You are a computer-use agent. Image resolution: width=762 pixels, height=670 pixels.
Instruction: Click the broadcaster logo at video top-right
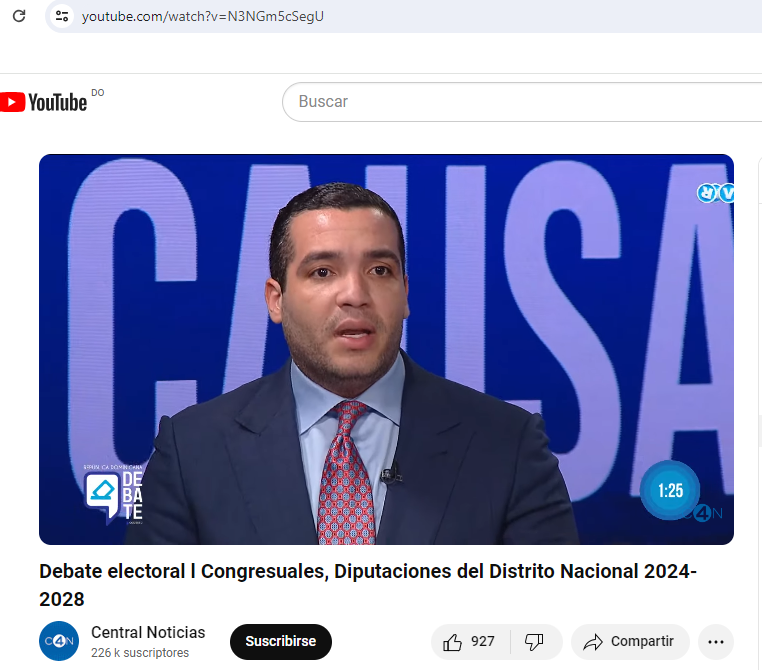pyautogui.click(x=716, y=193)
